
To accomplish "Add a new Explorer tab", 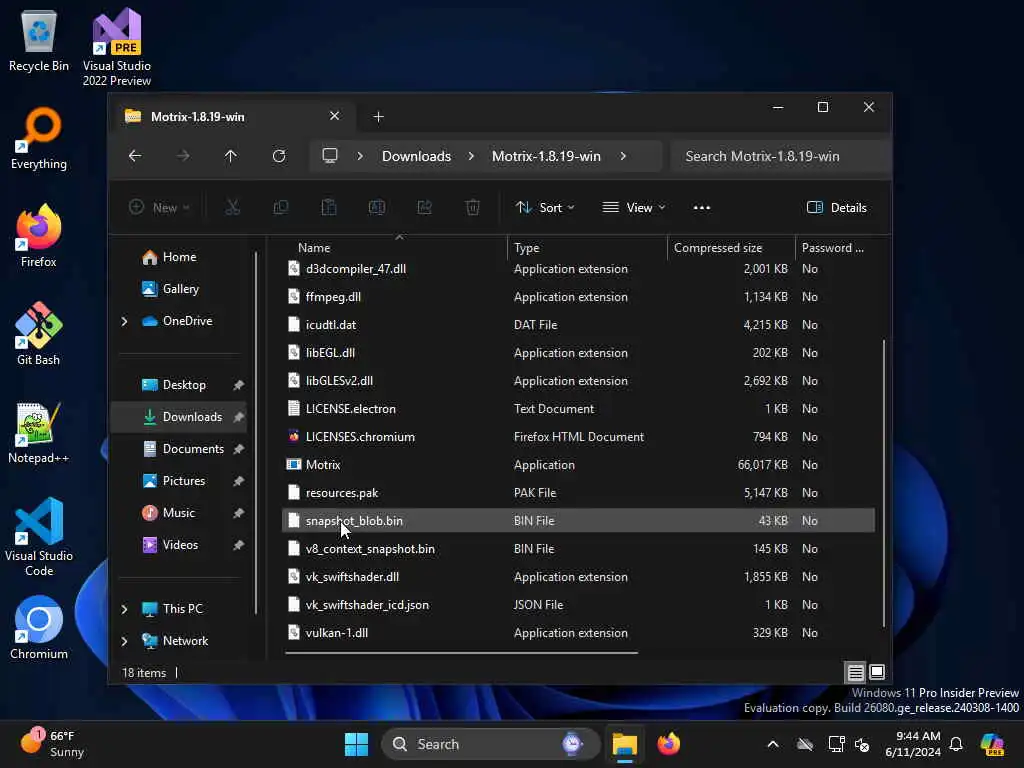I will pos(378,116).
